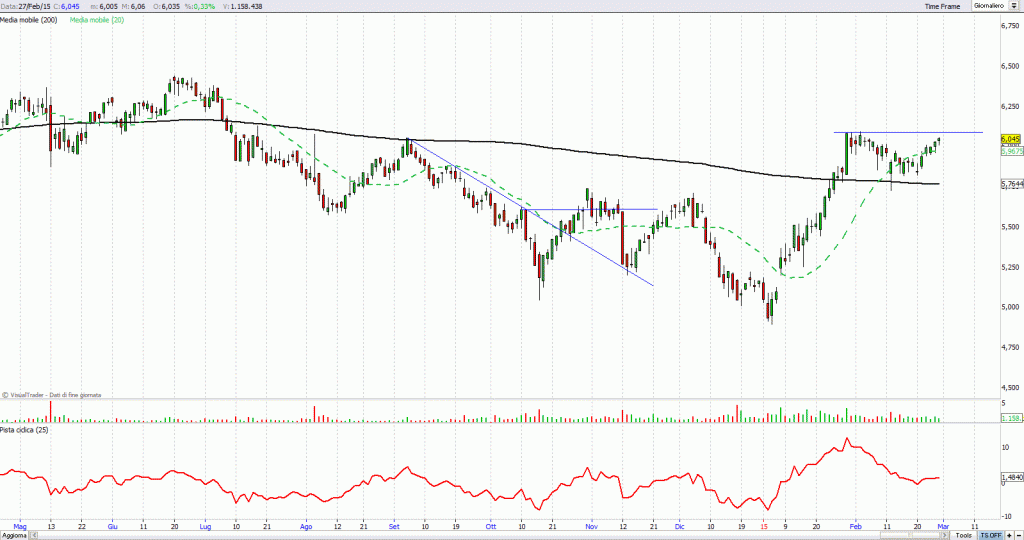Click the Aggiorna refresh button

tap(16, 535)
